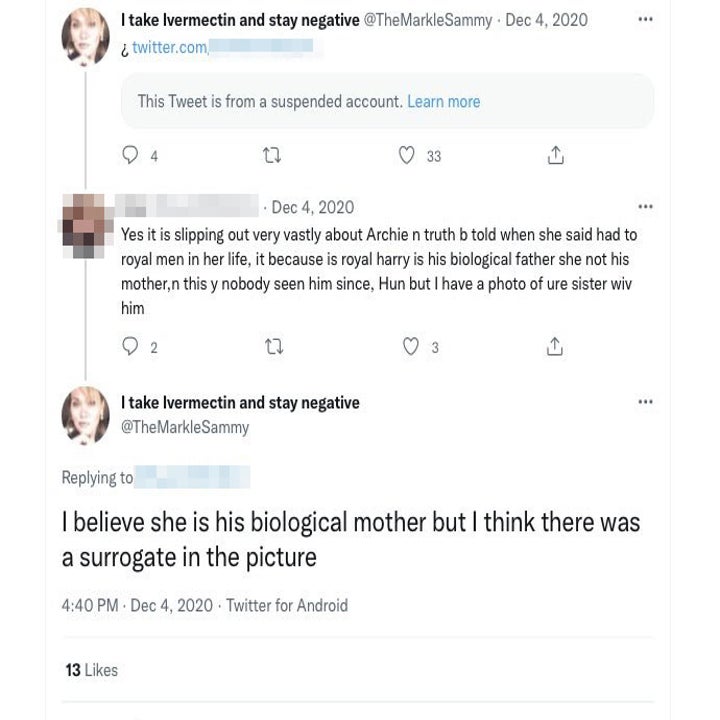Open more options on blurred user's tweet
Image resolution: width=720 pixels, height=720 pixels.
pyautogui.click(x=645, y=207)
